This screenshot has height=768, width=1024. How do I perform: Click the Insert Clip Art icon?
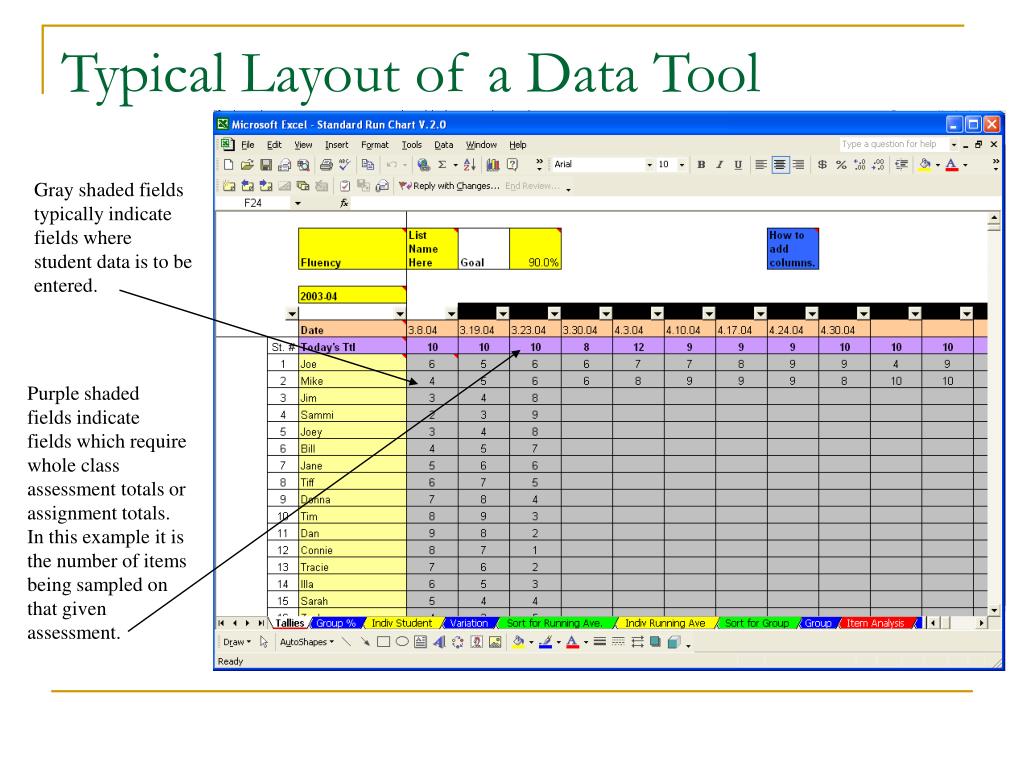[x=477, y=642]
